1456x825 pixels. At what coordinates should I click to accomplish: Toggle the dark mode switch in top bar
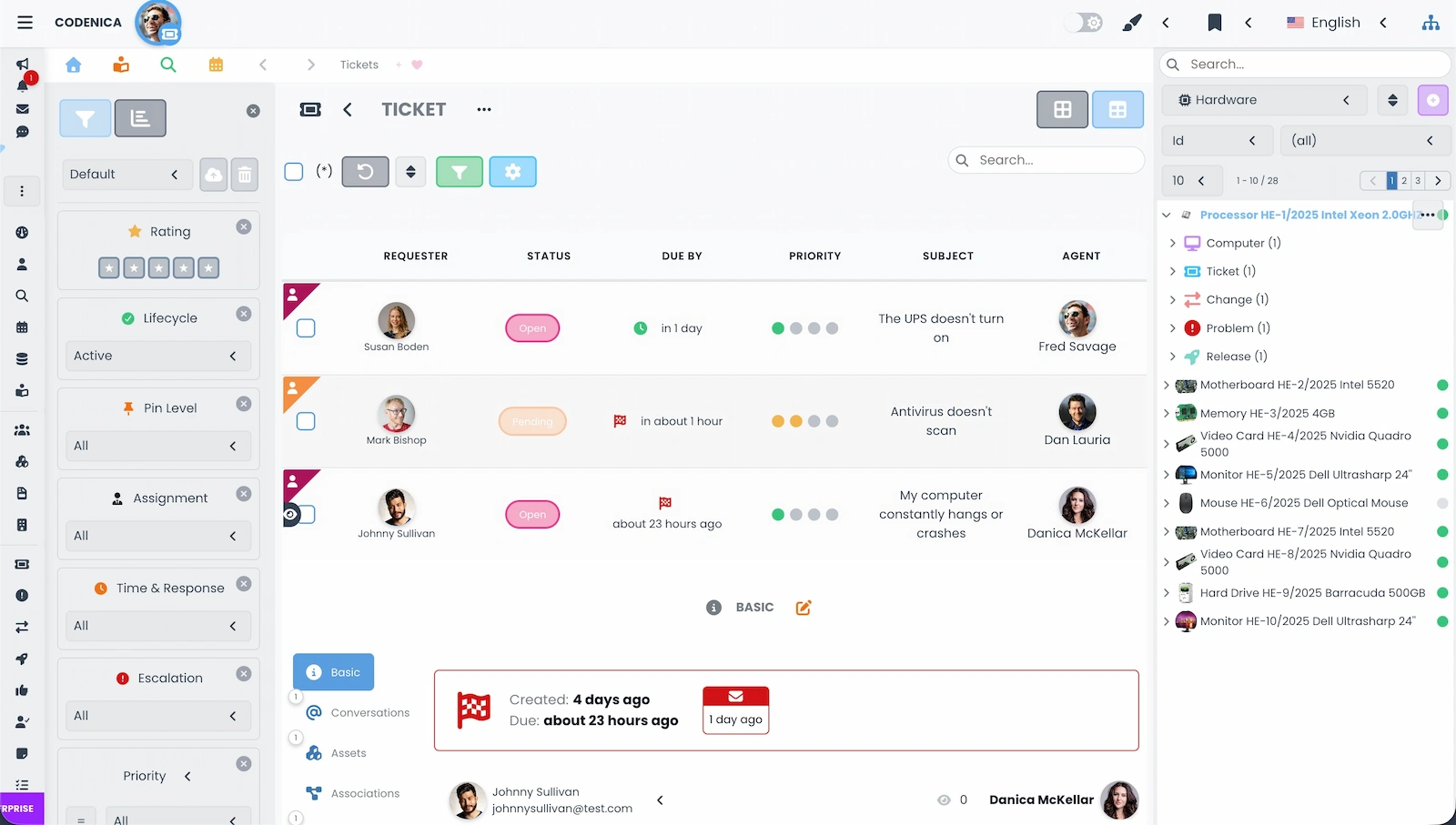tap(1084, 23)
